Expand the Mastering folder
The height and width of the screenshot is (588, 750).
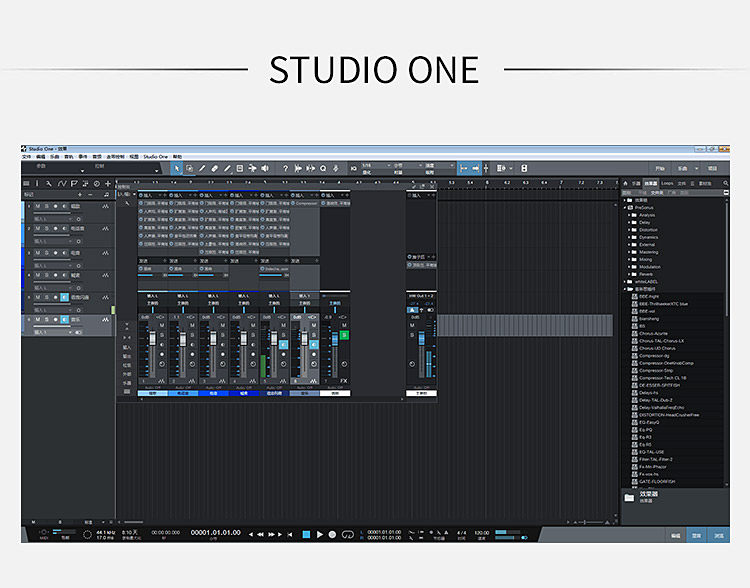click(x=629, y=252)
